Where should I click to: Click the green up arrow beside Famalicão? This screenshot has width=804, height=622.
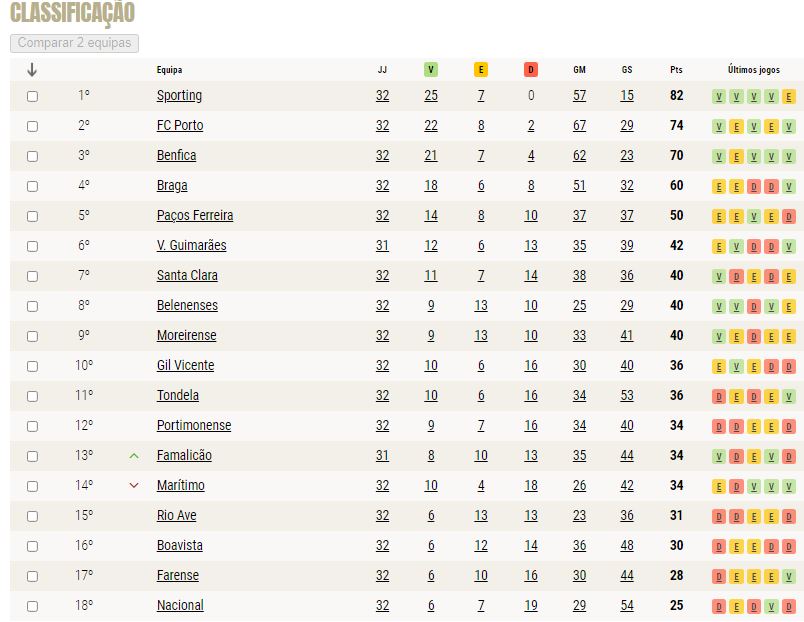(134, 455)
